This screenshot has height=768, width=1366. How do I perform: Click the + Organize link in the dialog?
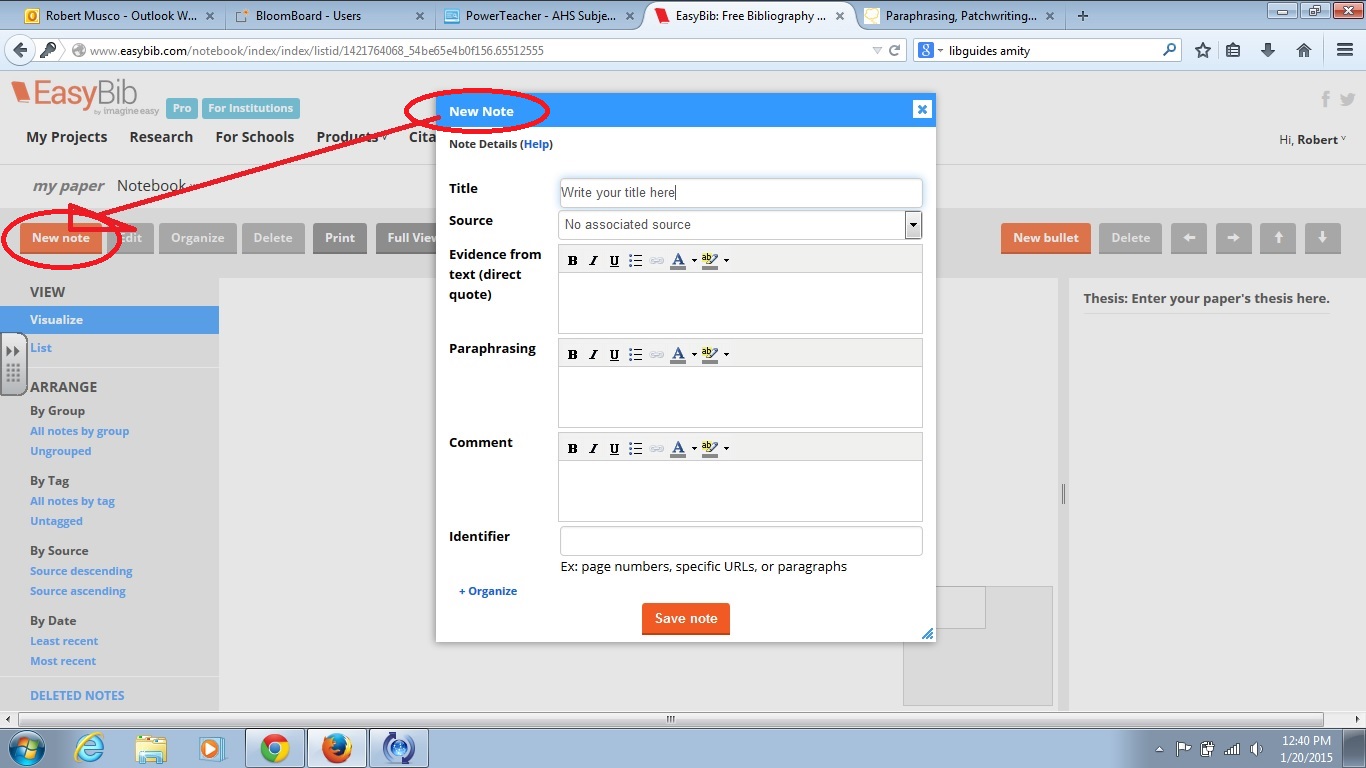click(488, 591)
